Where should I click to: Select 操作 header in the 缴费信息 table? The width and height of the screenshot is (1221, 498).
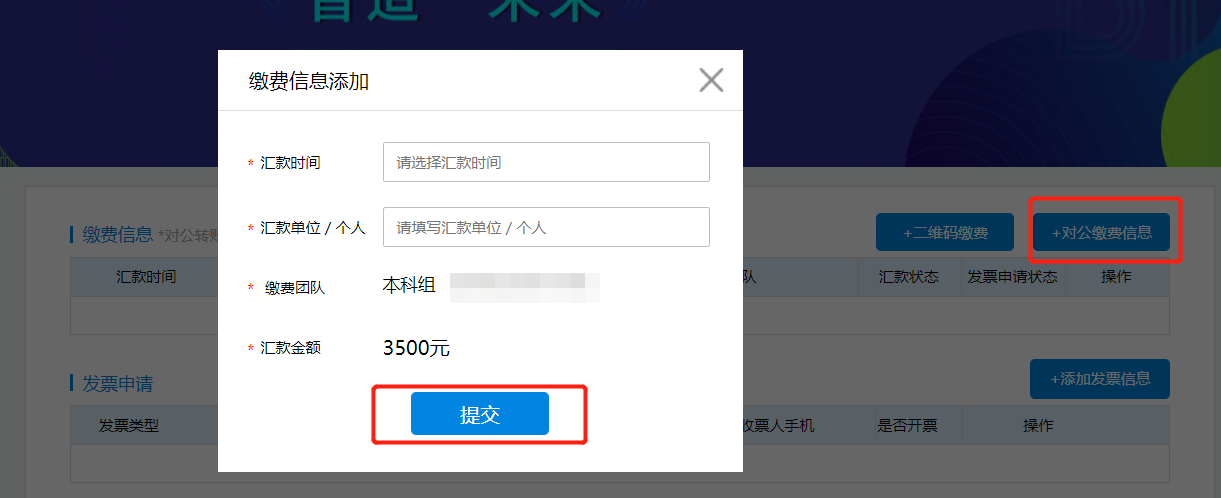[1116, 277]
